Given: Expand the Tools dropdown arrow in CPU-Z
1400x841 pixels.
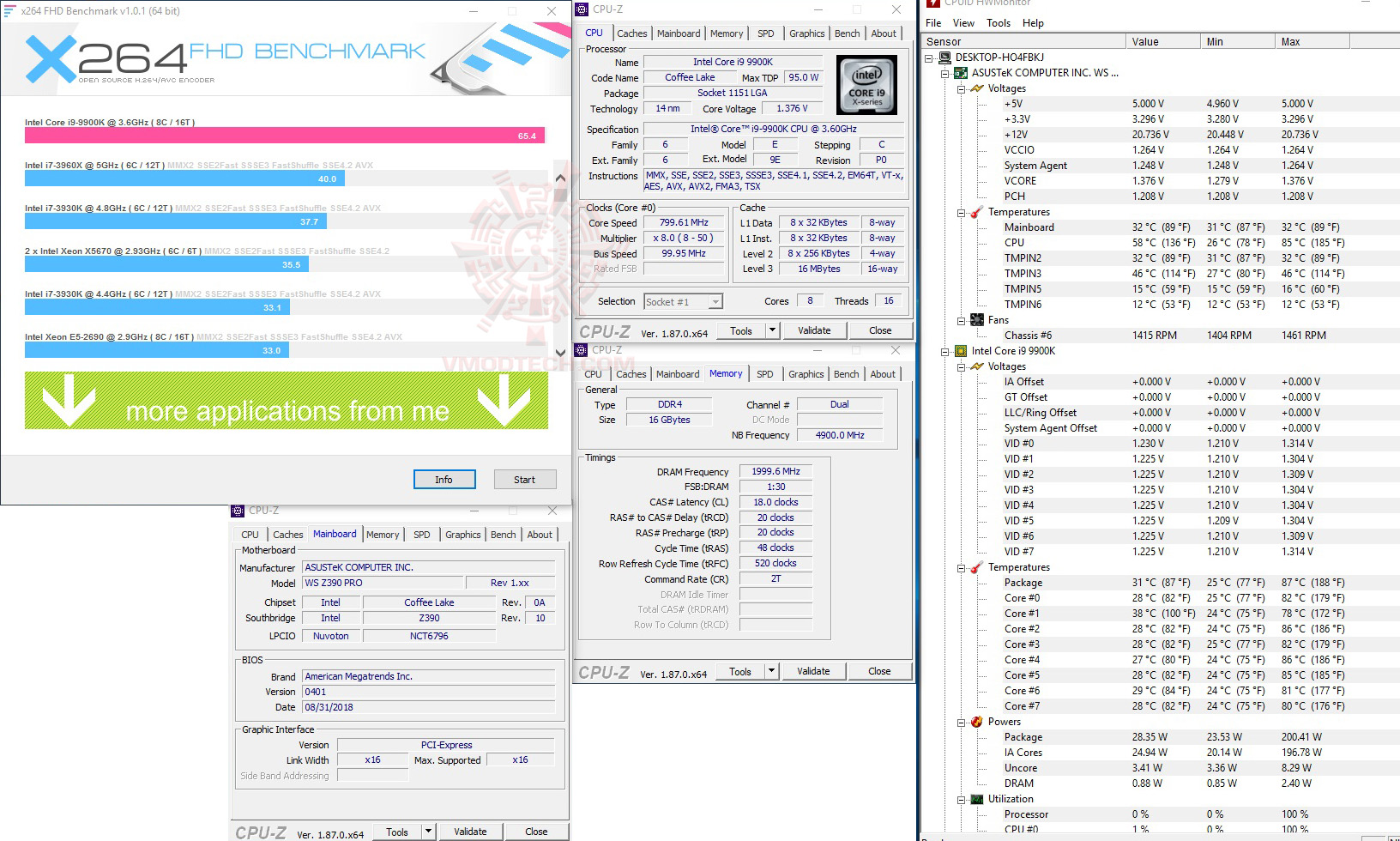Looking at the screenshot, I should [771, 330].
